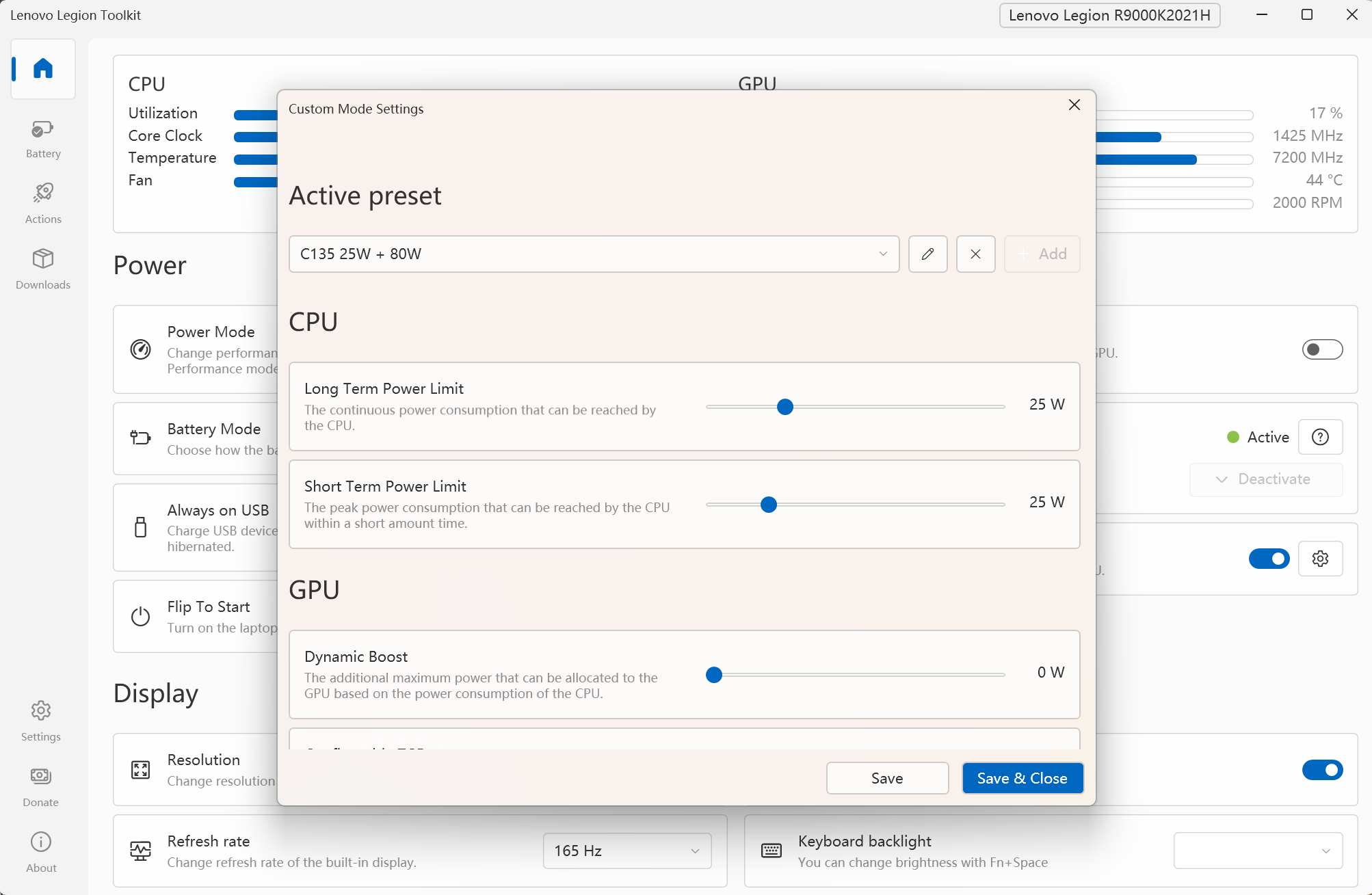The image size is (1372, 895).
Task: Turn off the toggle near the Display section
Action: (1322, 770)
